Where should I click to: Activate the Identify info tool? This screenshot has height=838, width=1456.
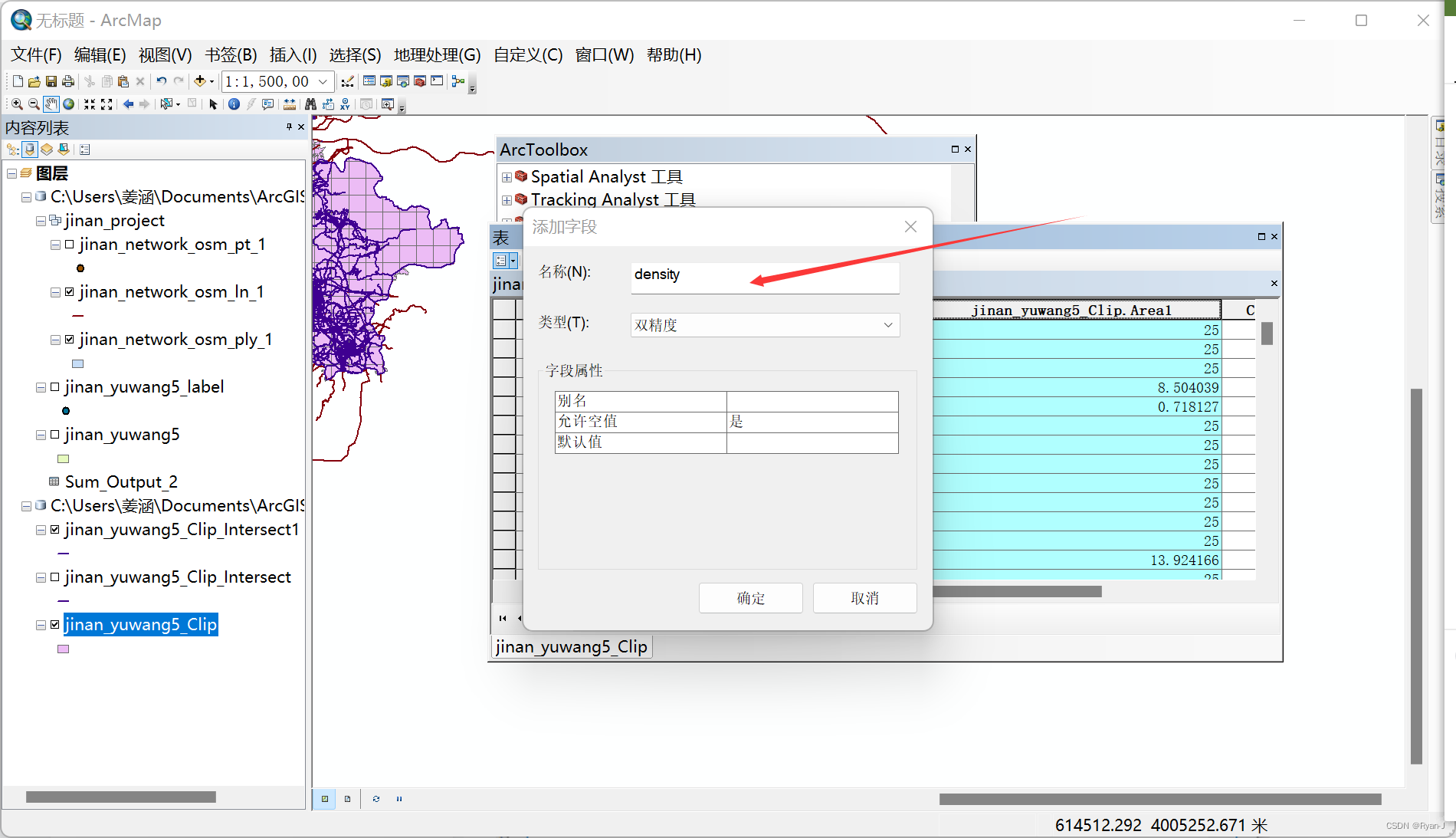tap(234, 104)
